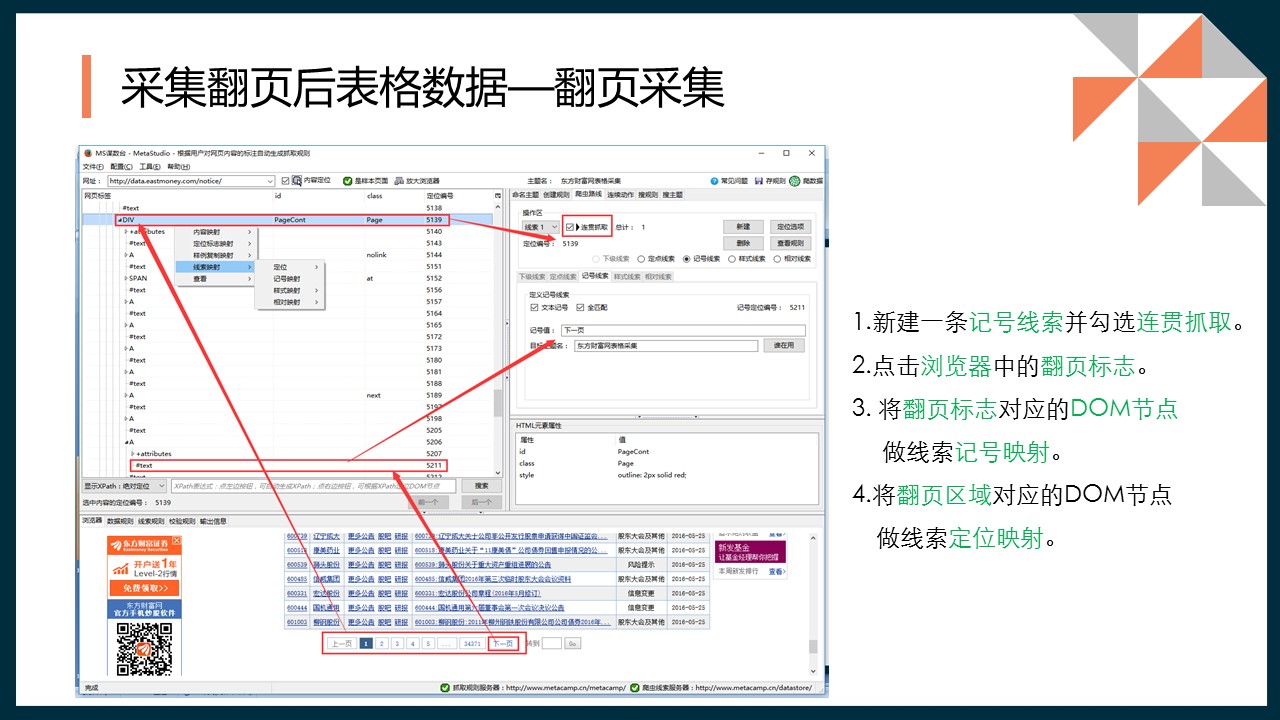Screen dimensions: 1280x720
Task: Click the XPath expression input field
Action: [x=313, y=486]
